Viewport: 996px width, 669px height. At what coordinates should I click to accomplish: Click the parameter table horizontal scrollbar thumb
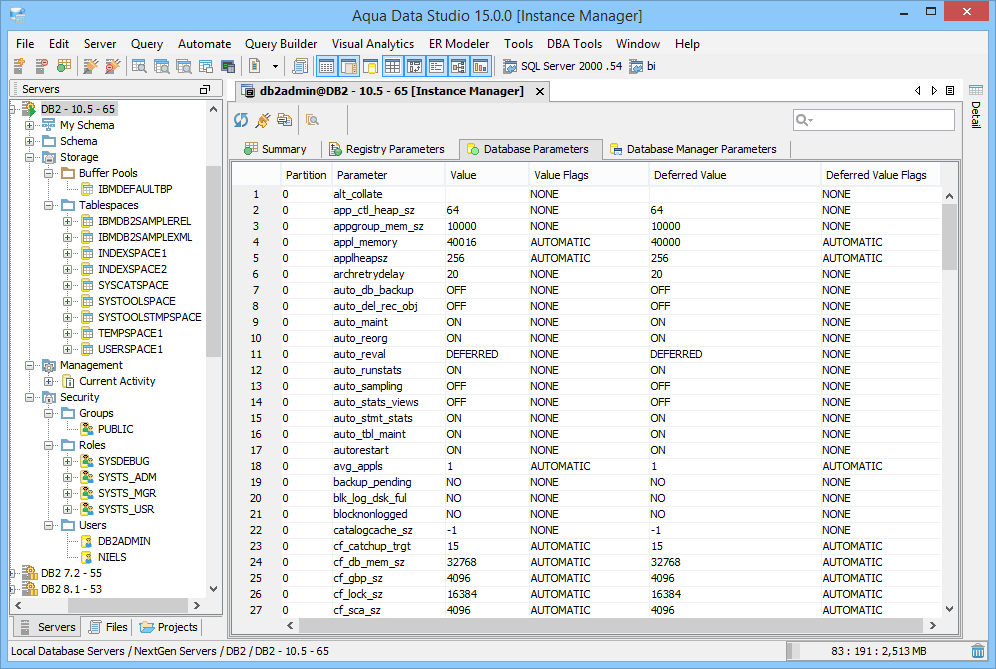pos(610,625)
